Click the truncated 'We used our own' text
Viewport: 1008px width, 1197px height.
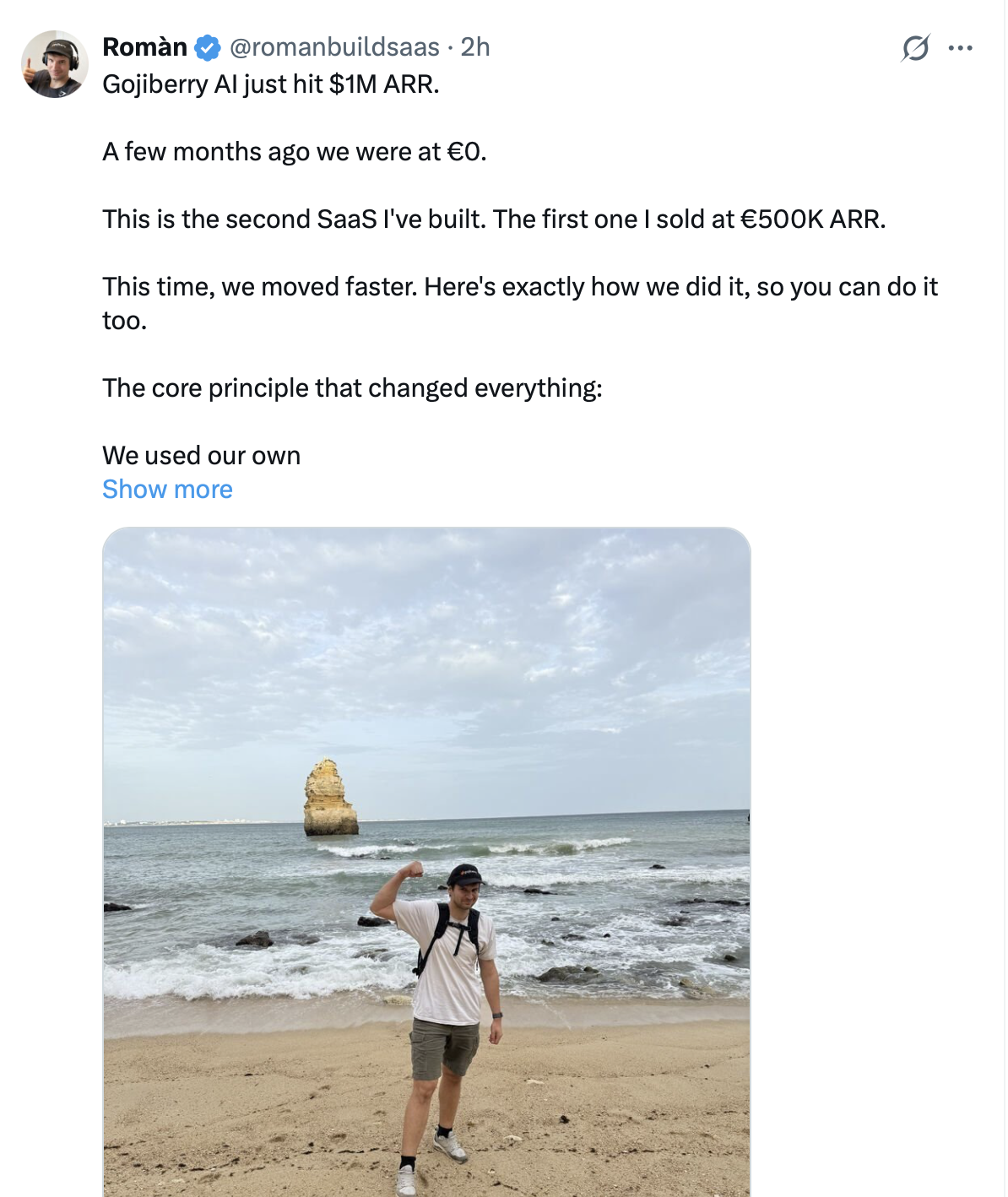[x=201, y=456]
